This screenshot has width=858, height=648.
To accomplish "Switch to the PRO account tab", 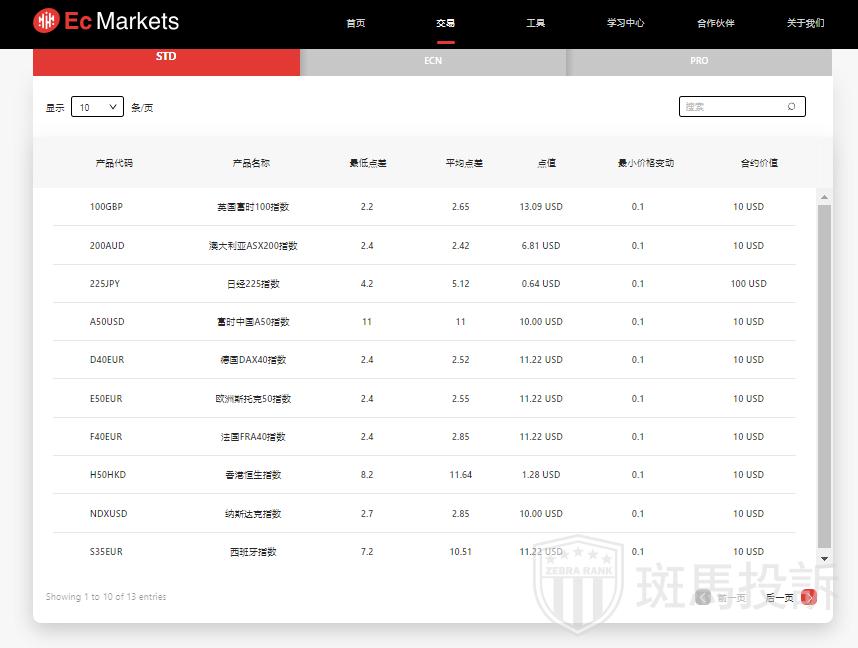I will click(699, 61).
